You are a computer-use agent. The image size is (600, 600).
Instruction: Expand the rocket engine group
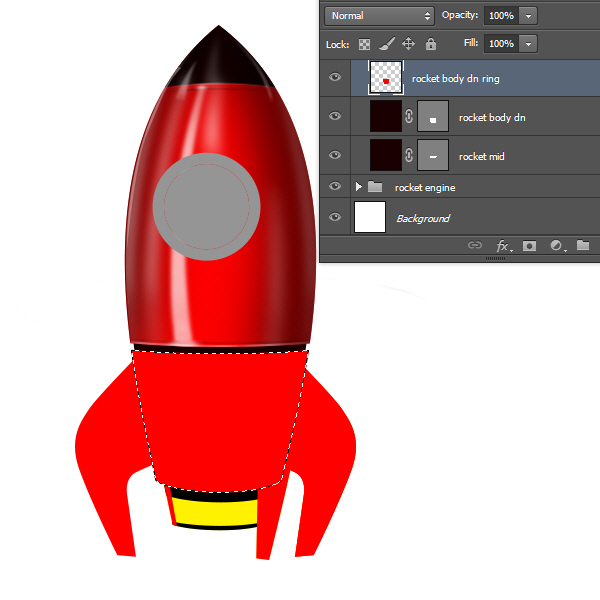coord(359,187)
